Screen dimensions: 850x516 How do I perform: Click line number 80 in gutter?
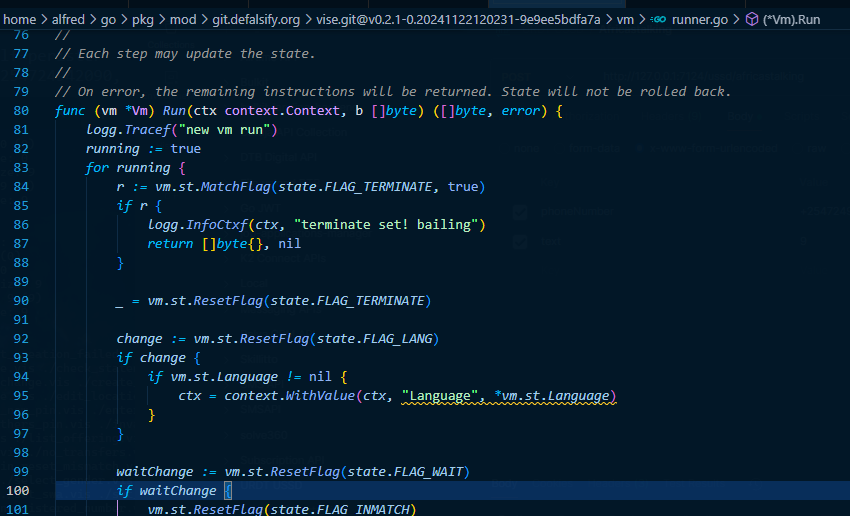[20, 110]
